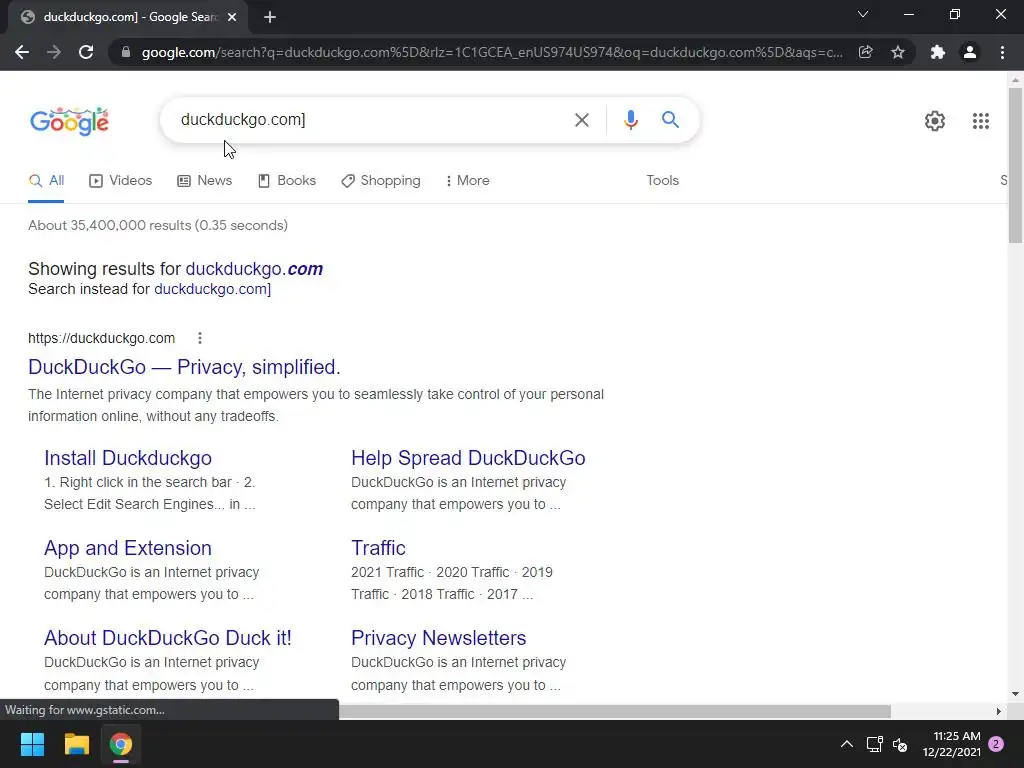Open a new tab with plus button
This screenshot has height=768, width=1024.
click(270, 18)
